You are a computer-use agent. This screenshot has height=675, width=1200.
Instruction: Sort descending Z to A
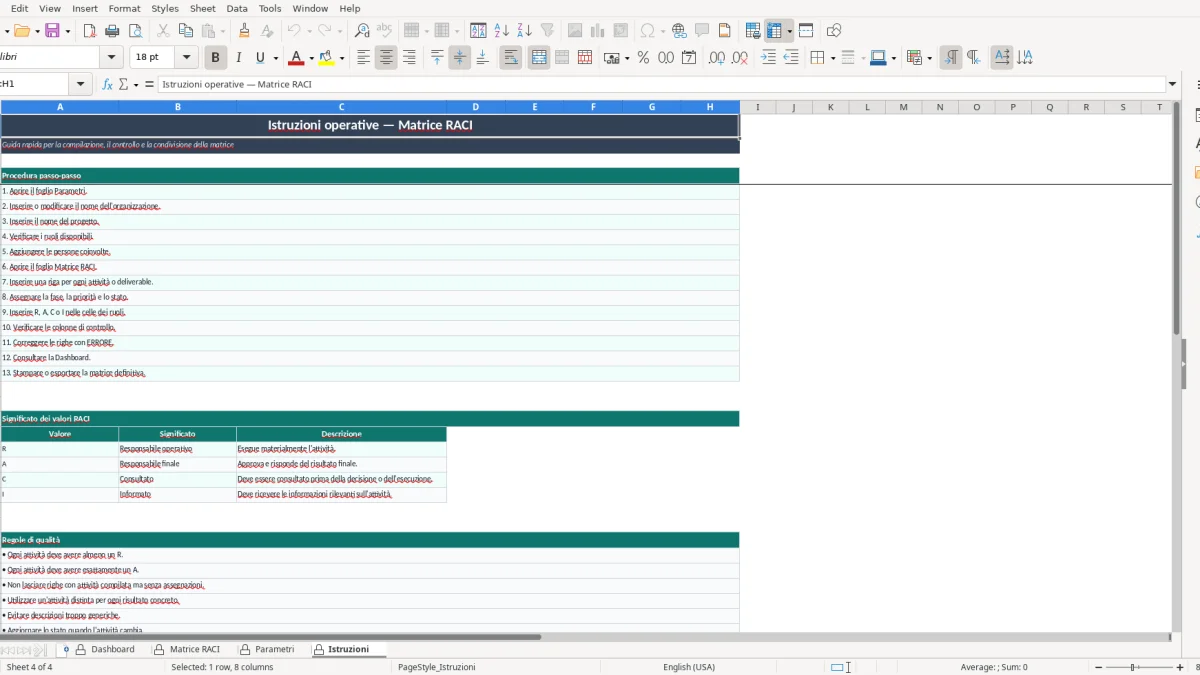point(524,31)
